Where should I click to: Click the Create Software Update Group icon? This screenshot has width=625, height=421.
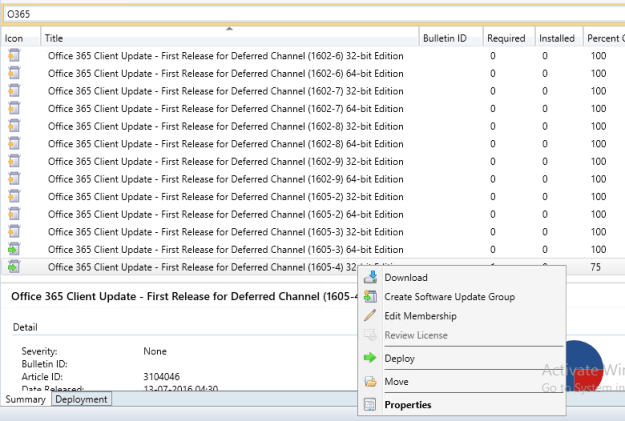[x=370, y=296]
